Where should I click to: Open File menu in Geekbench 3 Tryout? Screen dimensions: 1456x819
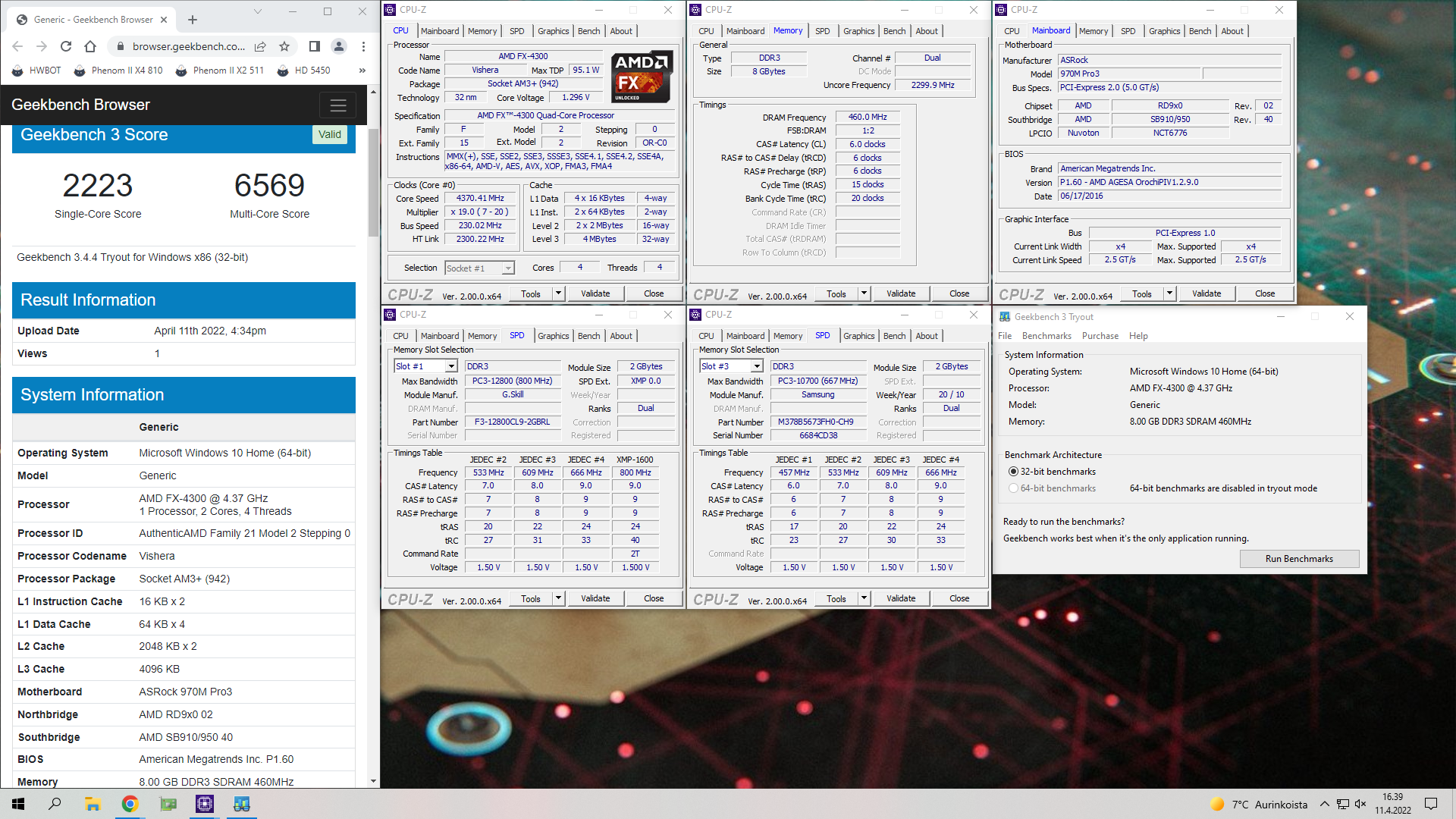[x=1005, y=336]
